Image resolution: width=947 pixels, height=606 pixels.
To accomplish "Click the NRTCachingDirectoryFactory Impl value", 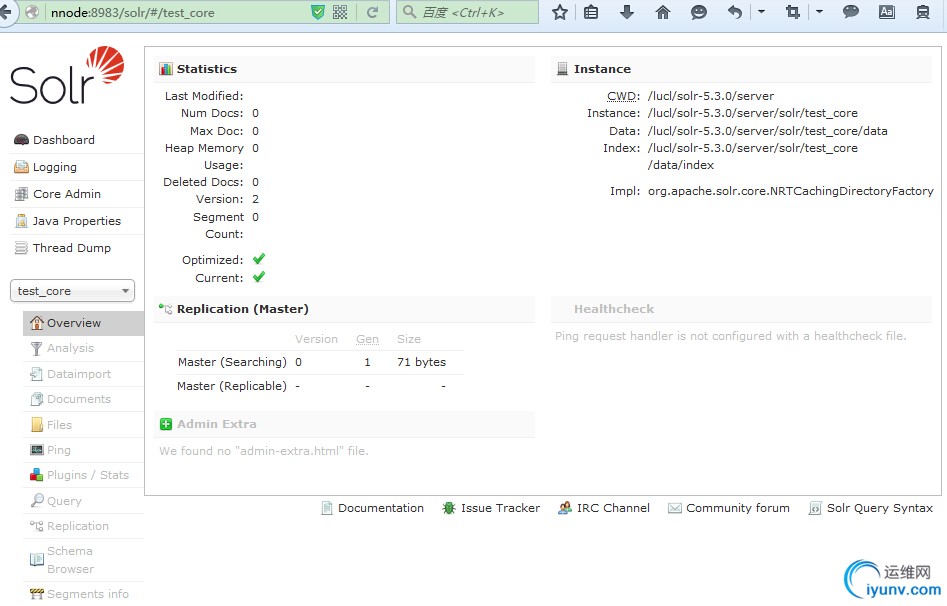I will [x=791, y=191].
